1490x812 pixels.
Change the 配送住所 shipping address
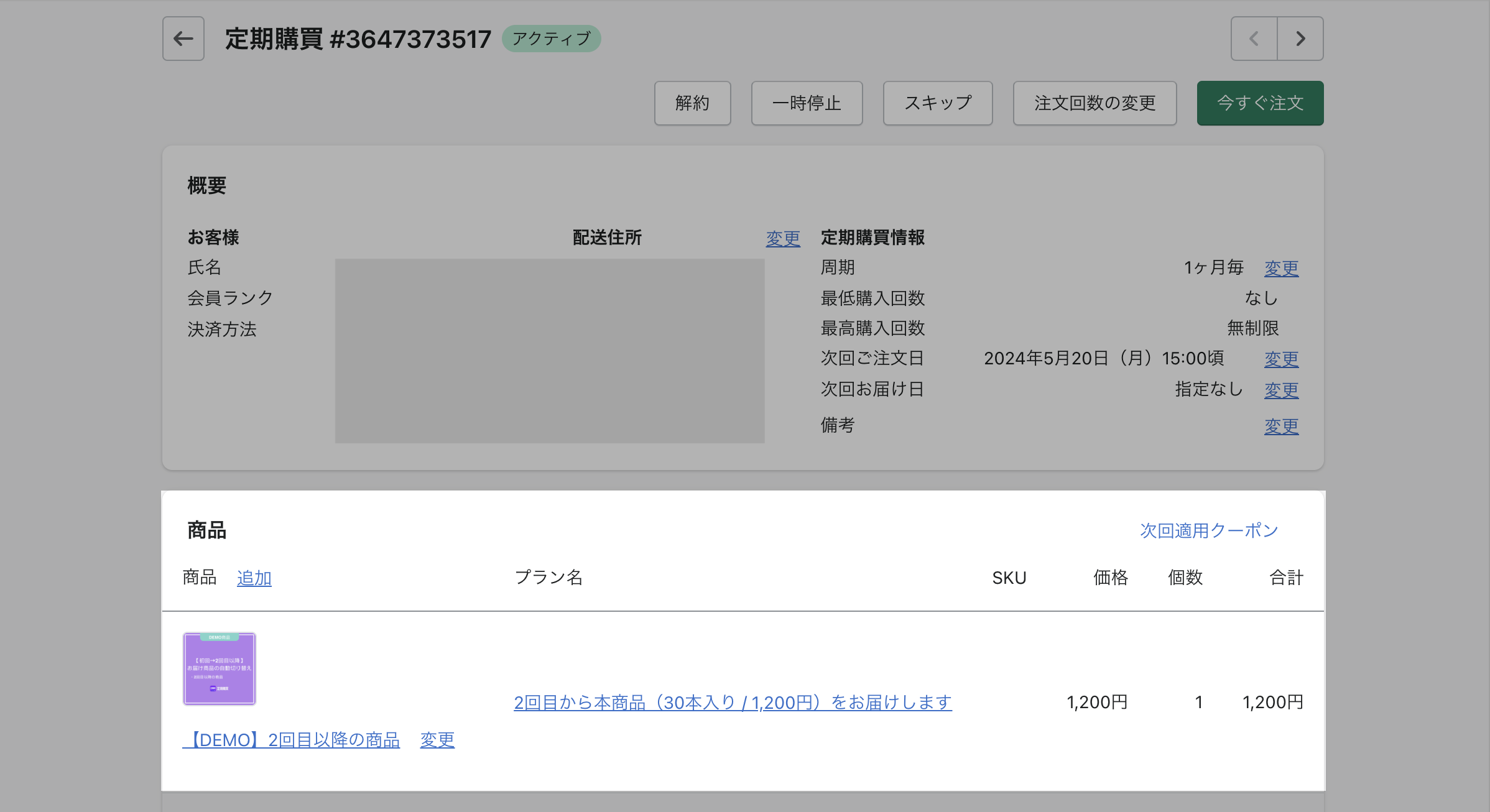(x=782, y=238)
